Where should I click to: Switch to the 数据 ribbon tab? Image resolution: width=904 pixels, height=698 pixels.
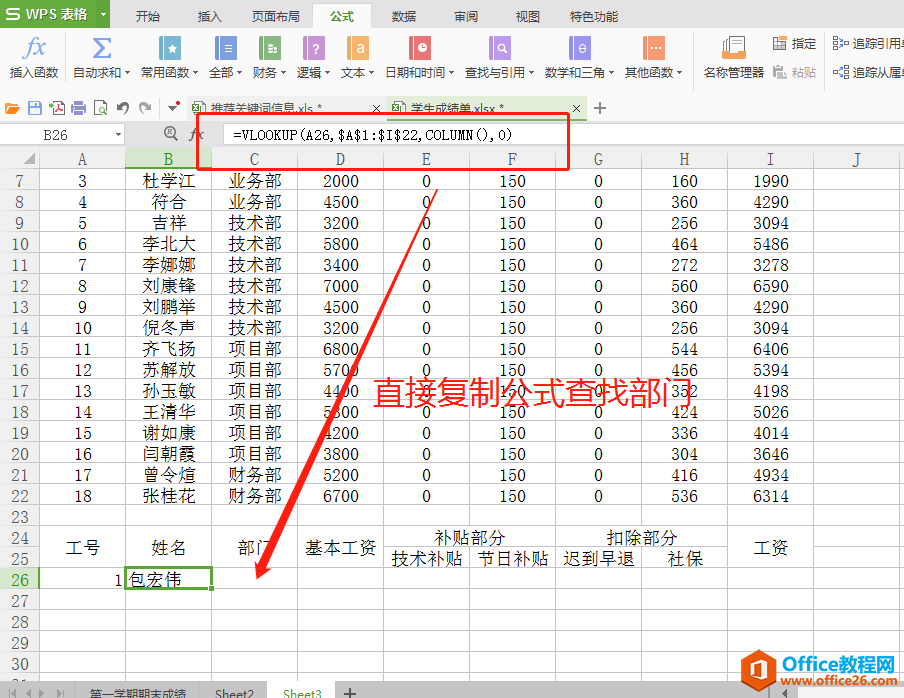tap(404, 16)
